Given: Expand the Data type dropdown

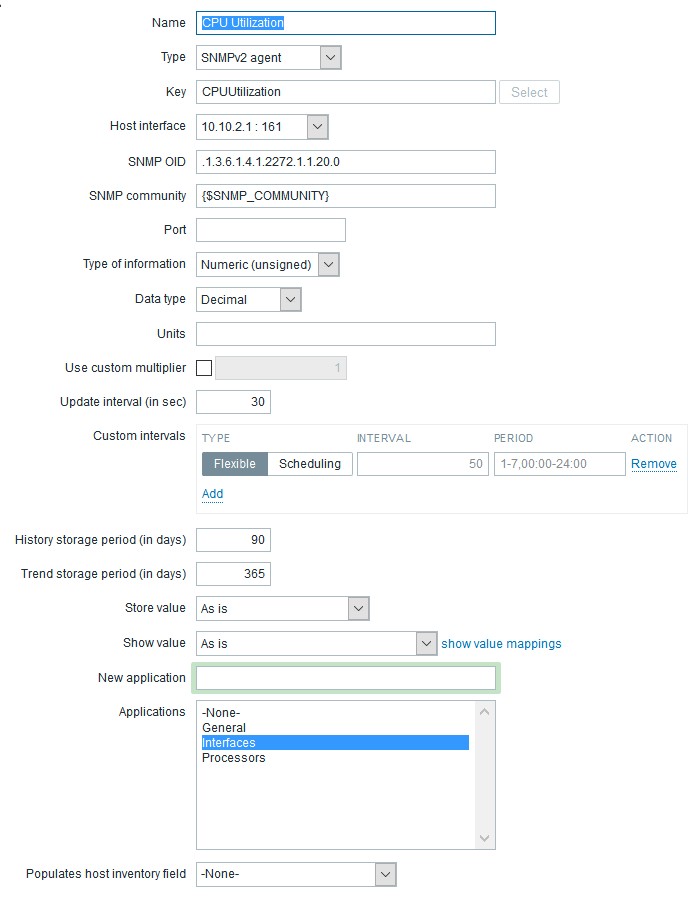Looking at the screenshot, I should click(249, 299).
